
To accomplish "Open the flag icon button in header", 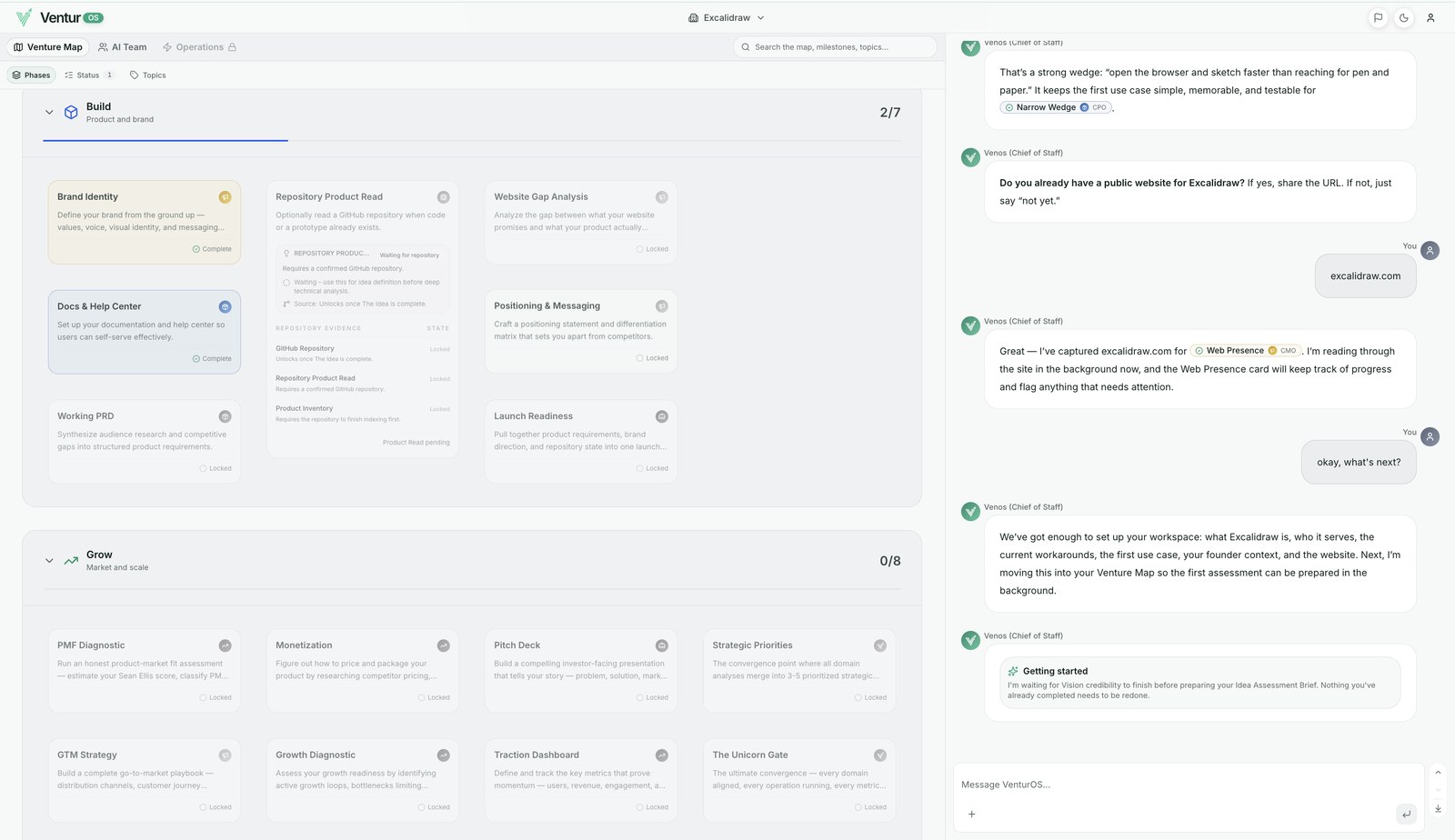I will (x=1378, y=17).
